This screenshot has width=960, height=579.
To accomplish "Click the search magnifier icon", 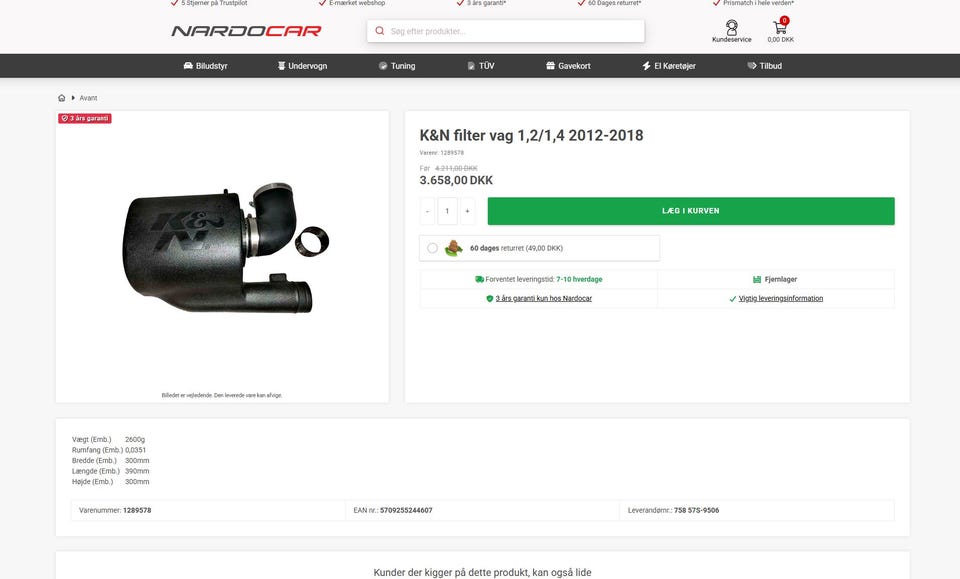I will point(380,31).
